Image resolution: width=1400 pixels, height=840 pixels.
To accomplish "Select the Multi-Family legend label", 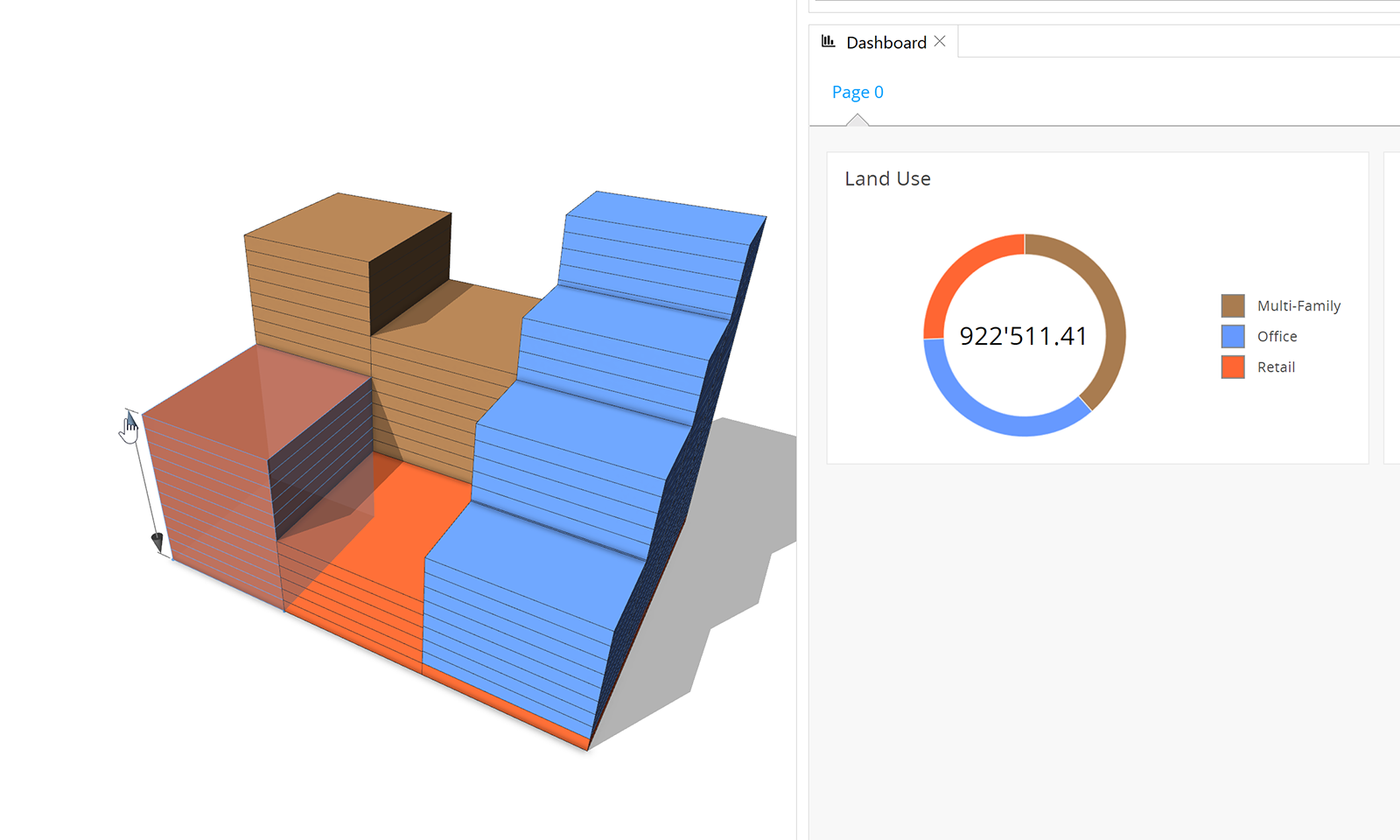I will tap(1298, 305).
